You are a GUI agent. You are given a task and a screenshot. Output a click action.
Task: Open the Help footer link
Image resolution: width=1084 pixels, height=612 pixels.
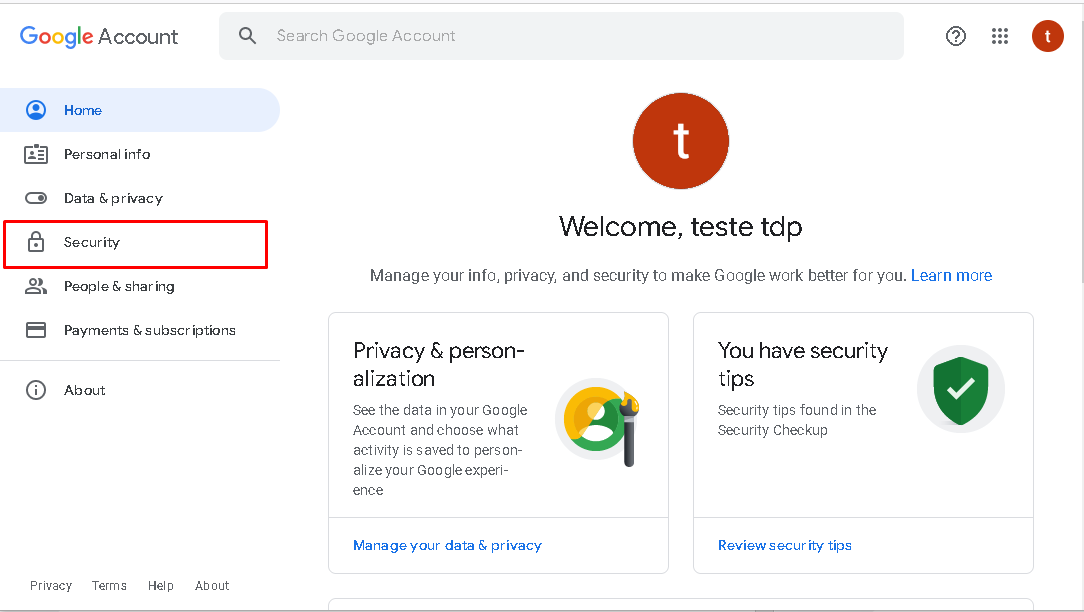(160, 586)
